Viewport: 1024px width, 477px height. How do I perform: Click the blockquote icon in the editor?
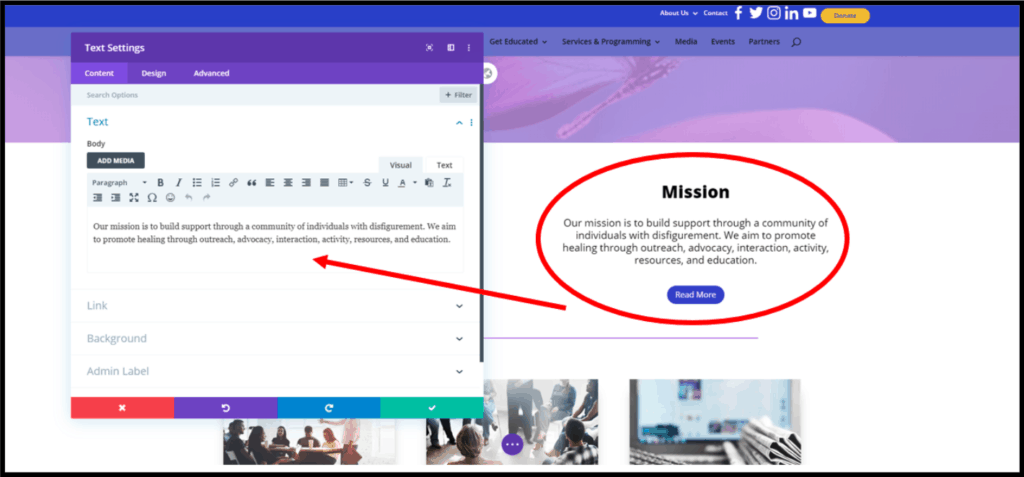[251, 183]
